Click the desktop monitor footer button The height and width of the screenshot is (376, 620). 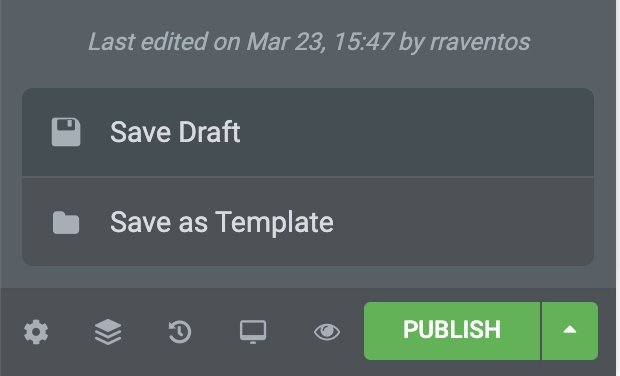click(x=253, y=332)
